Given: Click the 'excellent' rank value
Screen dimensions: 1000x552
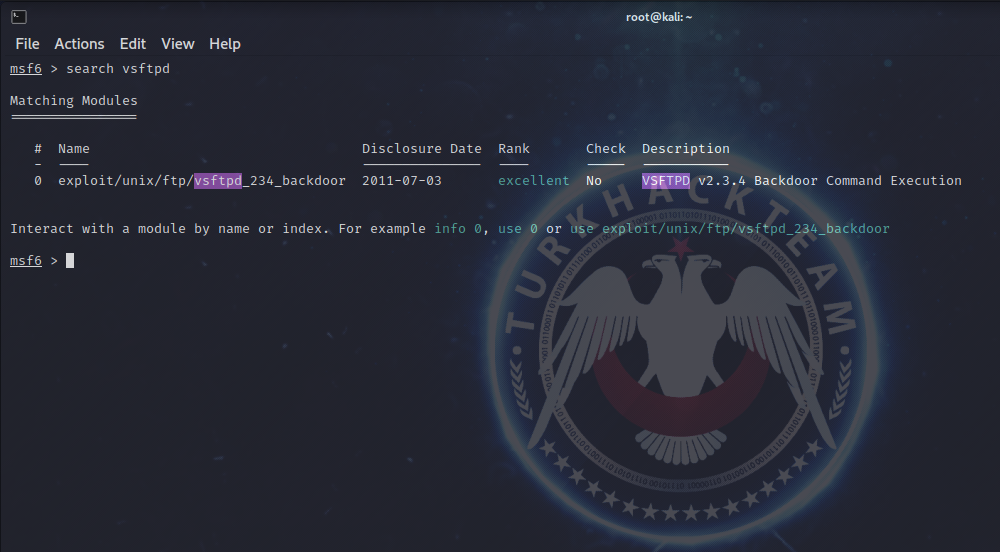Looking at the screenshot, I should [534, 181].
